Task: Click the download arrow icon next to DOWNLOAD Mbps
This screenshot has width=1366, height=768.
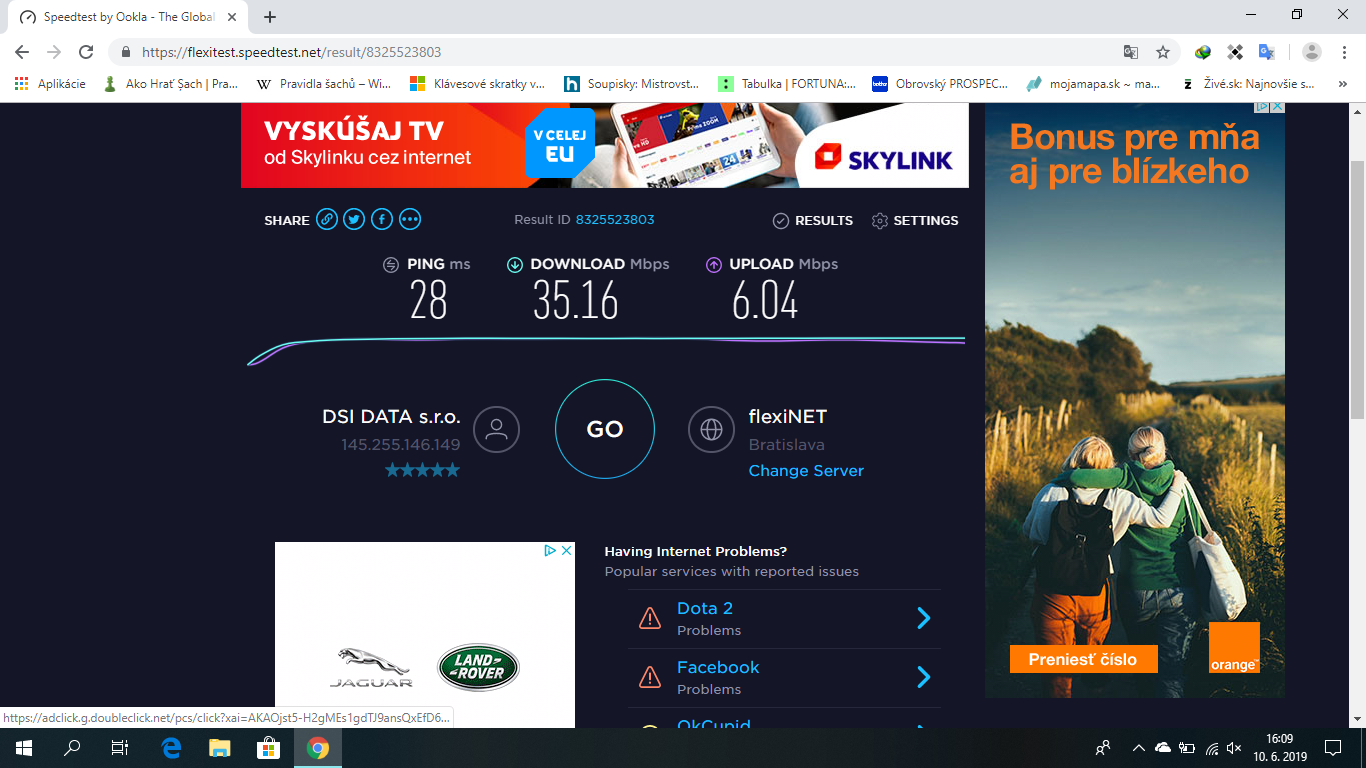Action: coord(515,265)
